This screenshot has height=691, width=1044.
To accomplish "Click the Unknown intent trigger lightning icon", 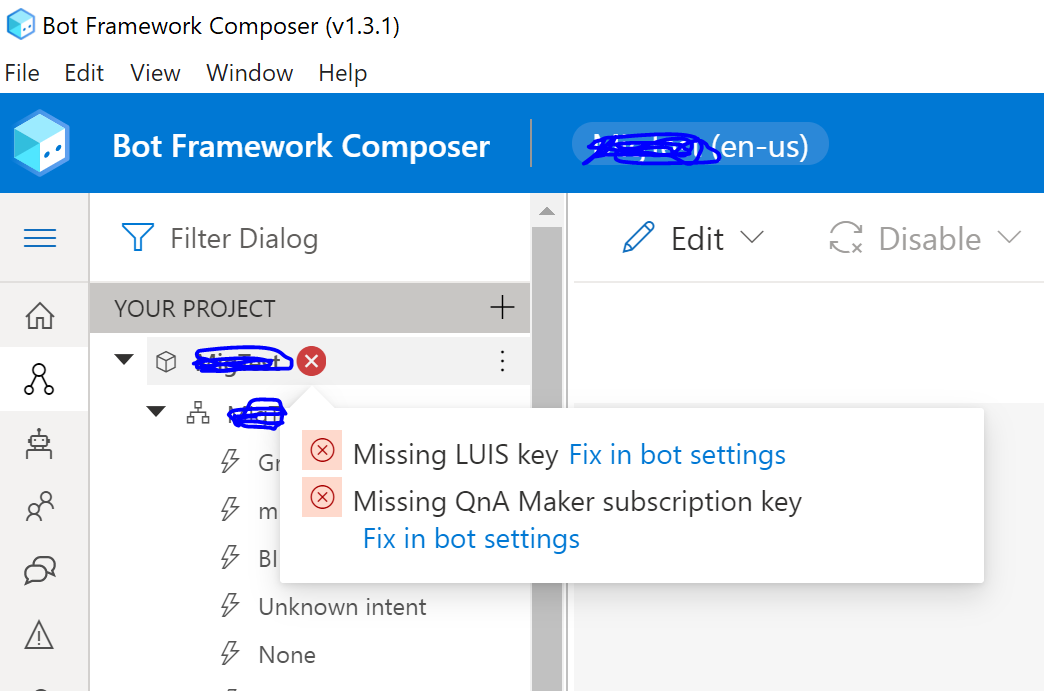I will 231,606.
